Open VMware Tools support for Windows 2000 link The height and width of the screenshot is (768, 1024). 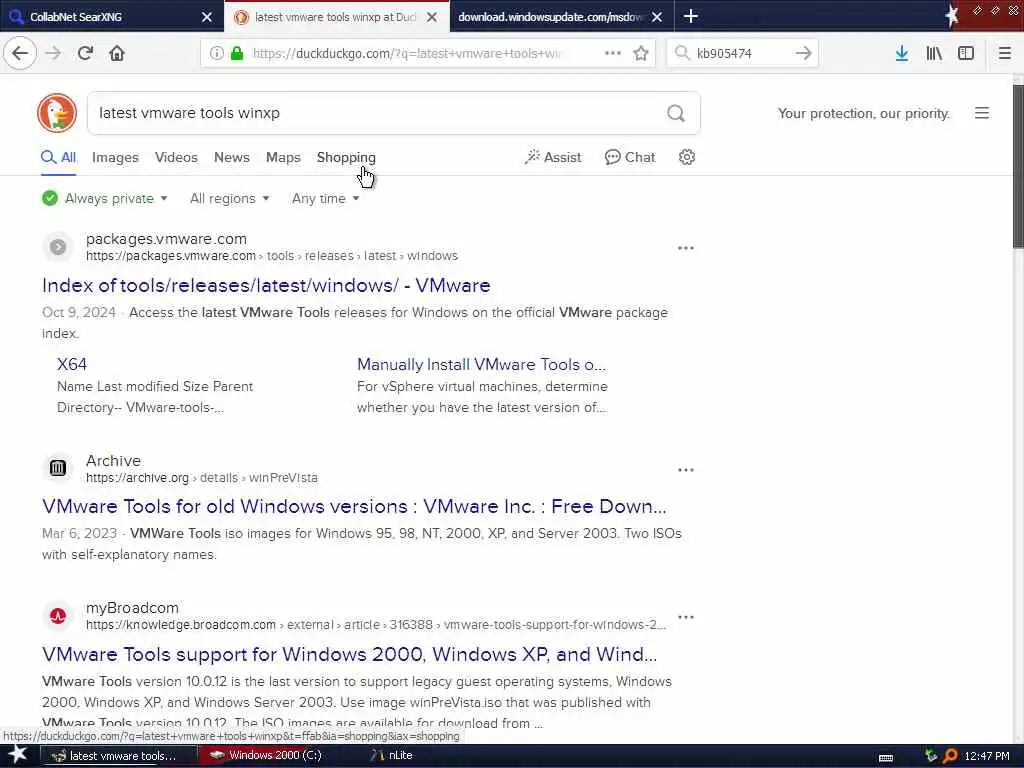click(x=349, y=654)
